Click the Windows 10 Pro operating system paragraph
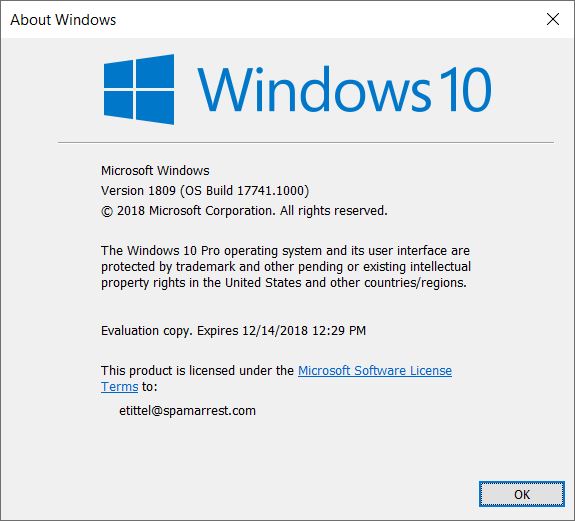Screen dimensions: 575x521 coord(286,267)
